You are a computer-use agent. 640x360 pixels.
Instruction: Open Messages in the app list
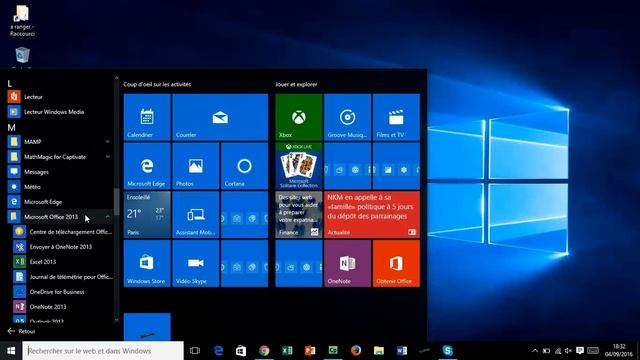tap(59, 172)
